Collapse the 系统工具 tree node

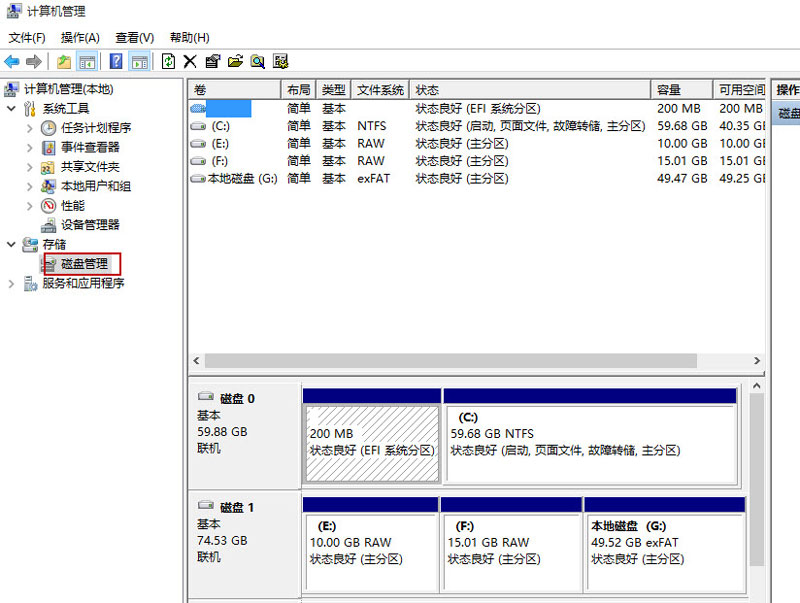tap(11, 108)
